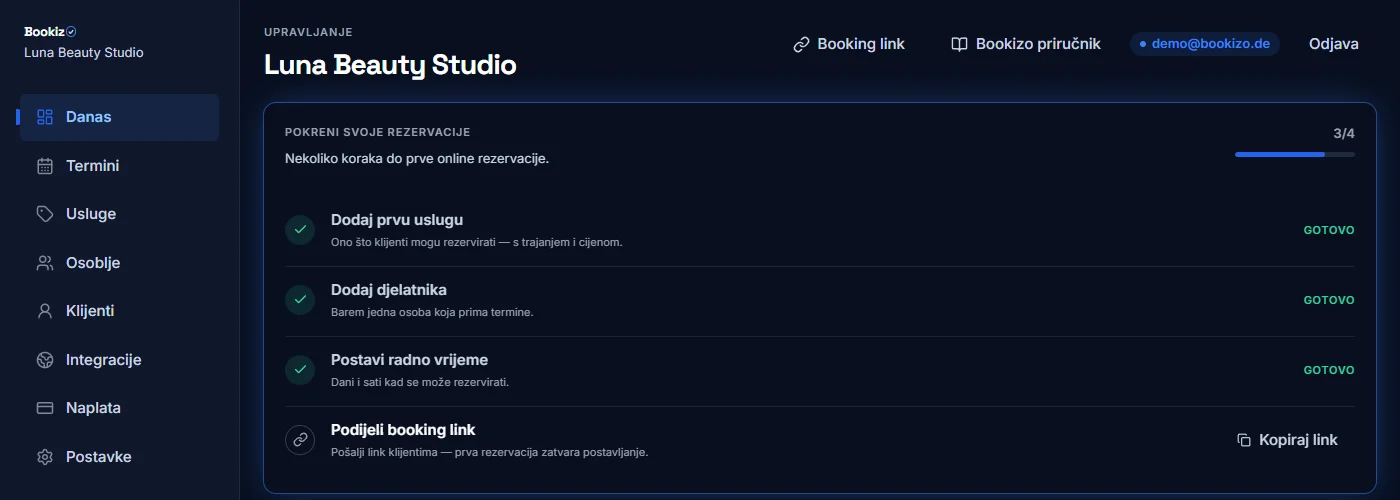Open the Klijenti page

click(x=119, y=311)
